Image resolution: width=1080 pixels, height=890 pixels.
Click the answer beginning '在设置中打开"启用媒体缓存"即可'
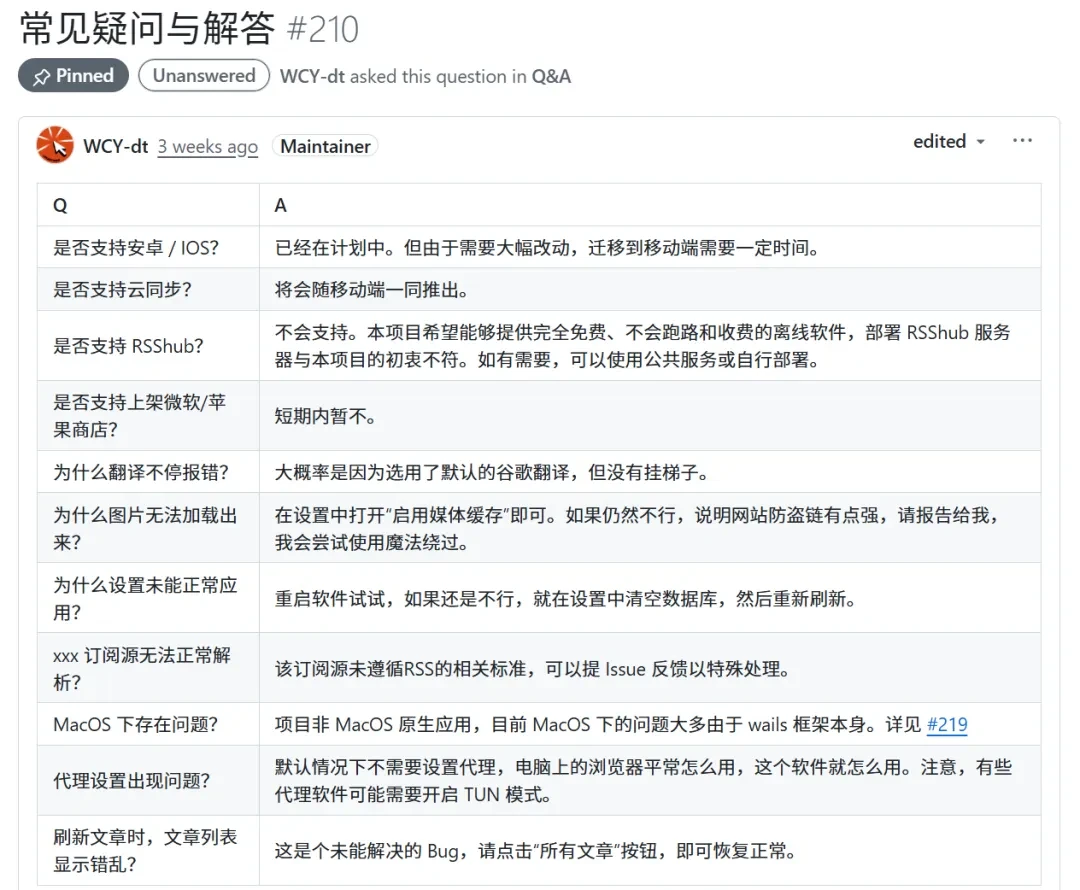pyautogui.click(x=637, y=528)
